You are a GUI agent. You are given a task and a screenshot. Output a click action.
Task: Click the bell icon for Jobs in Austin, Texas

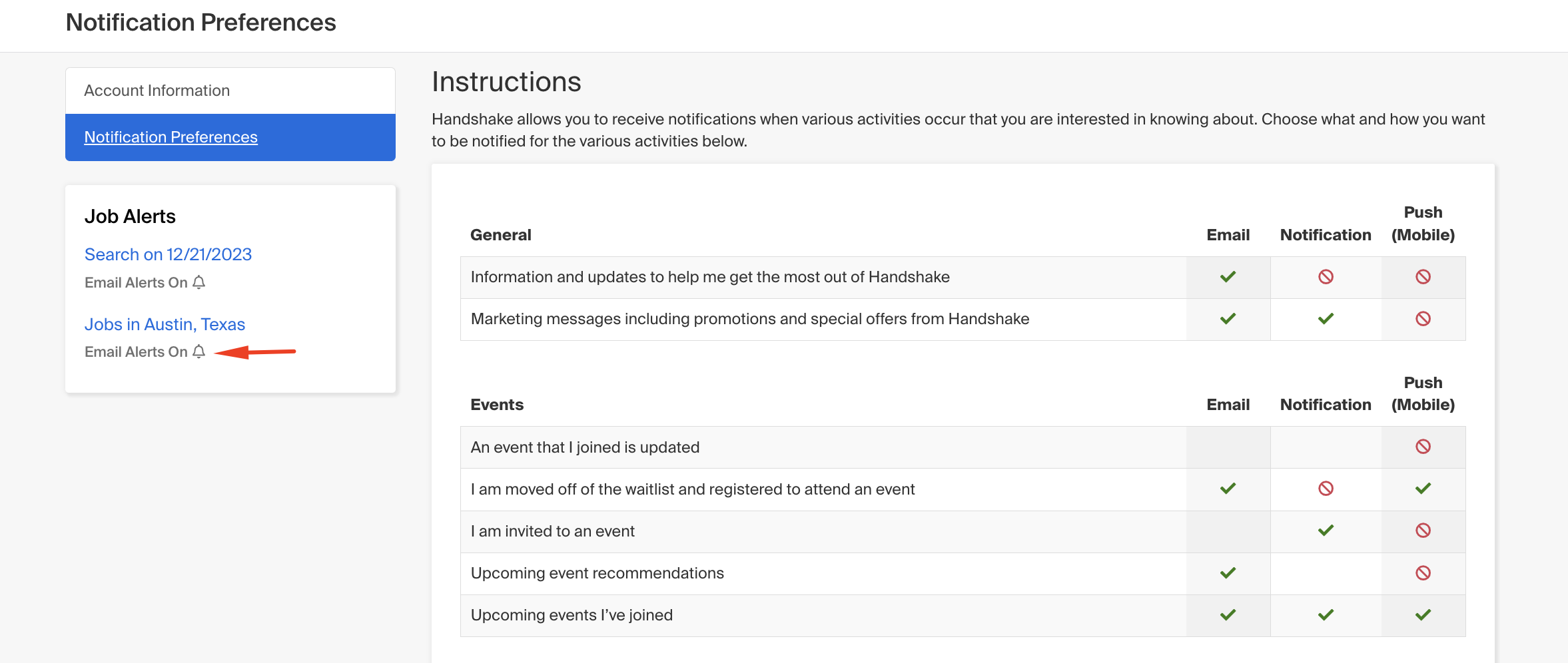click(199, 351)
